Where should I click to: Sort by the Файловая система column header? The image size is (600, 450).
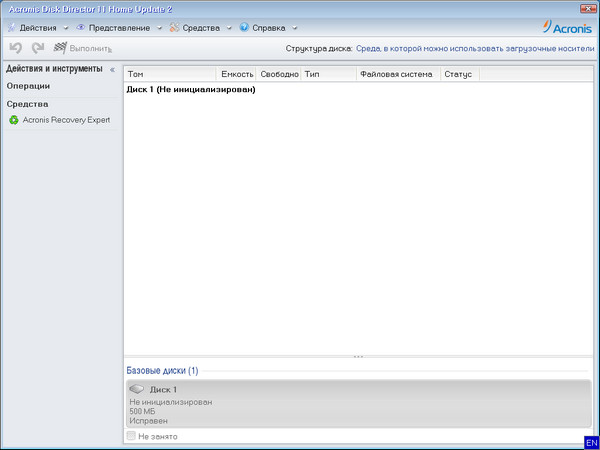click(x=398, y=74)
